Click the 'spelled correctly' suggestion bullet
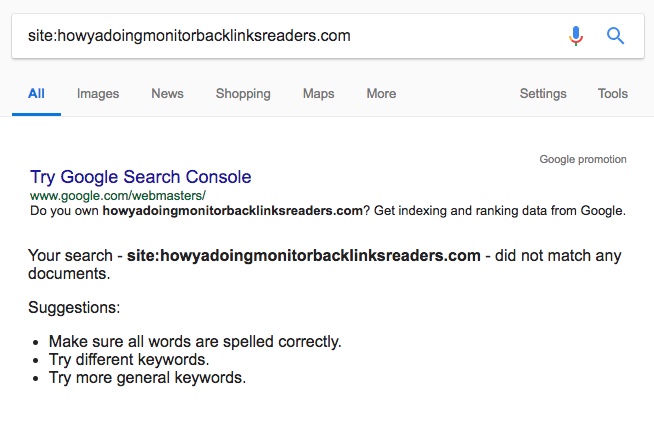This screenshot has height=435, width=654. (x=195, y=341)
